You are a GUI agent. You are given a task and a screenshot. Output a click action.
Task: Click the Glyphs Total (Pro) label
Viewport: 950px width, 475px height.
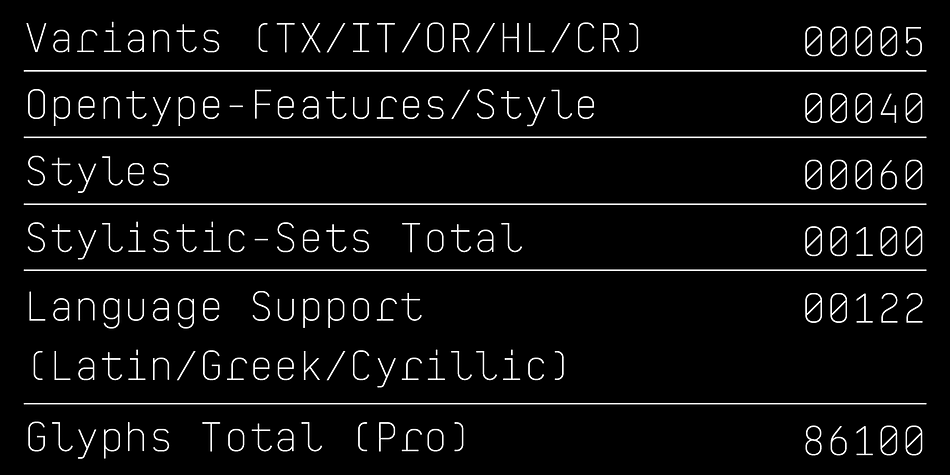(248, 438)
